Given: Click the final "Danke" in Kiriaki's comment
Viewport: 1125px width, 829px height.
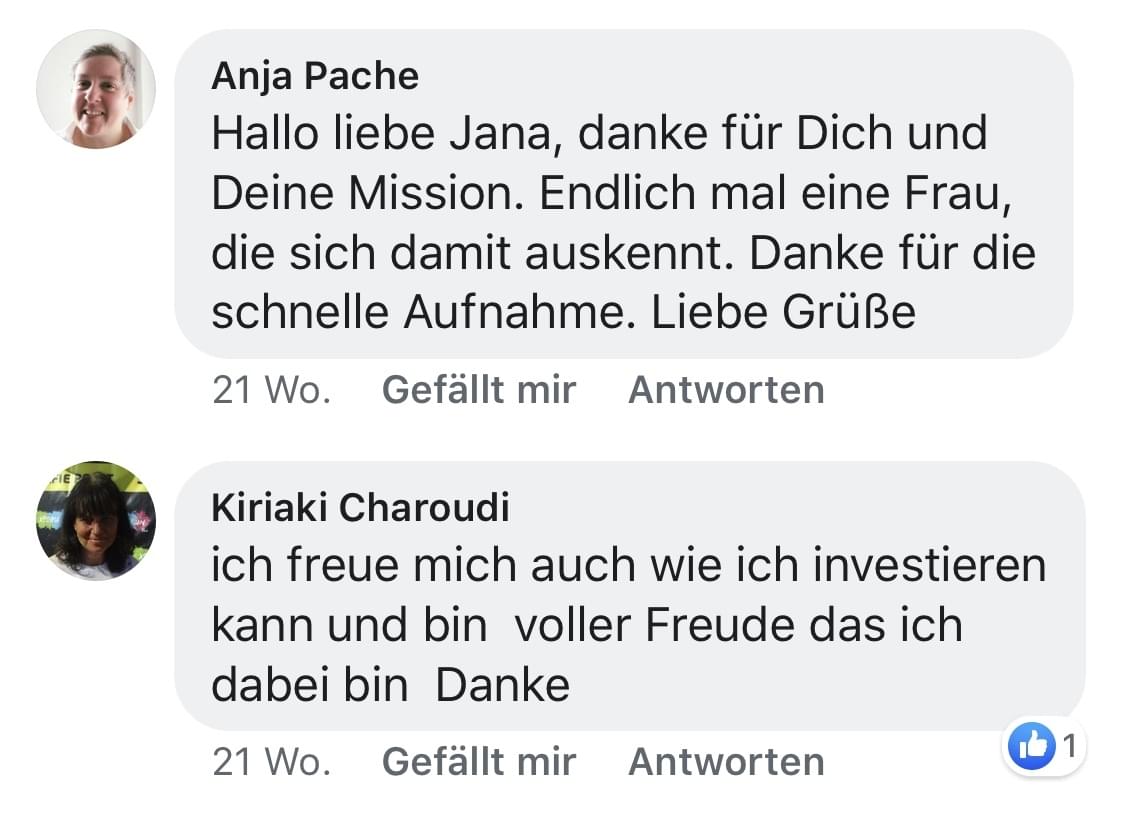Looking at the screenshot, I should [503, 685].
